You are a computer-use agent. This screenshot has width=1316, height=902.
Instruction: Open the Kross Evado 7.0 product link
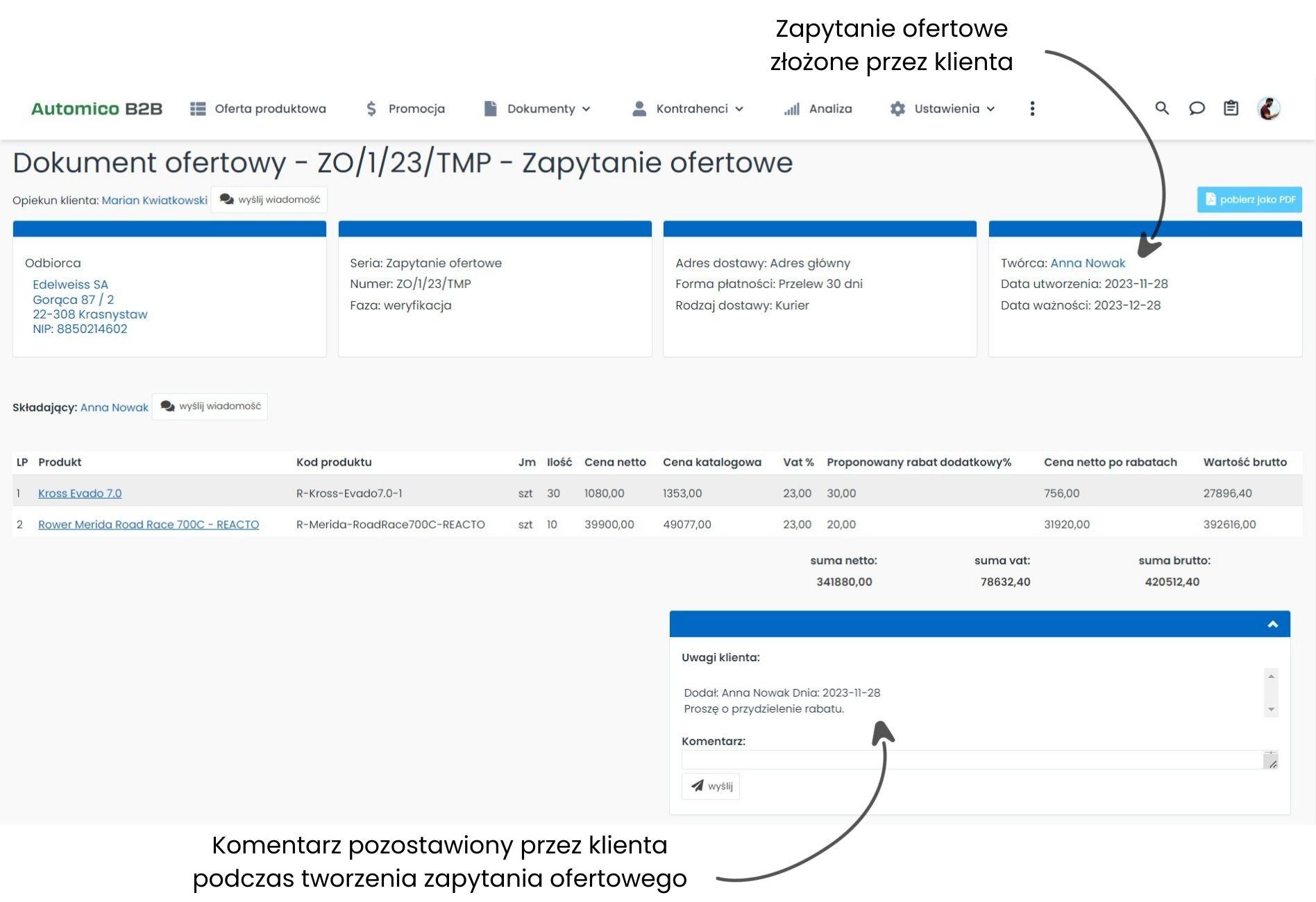80,493
